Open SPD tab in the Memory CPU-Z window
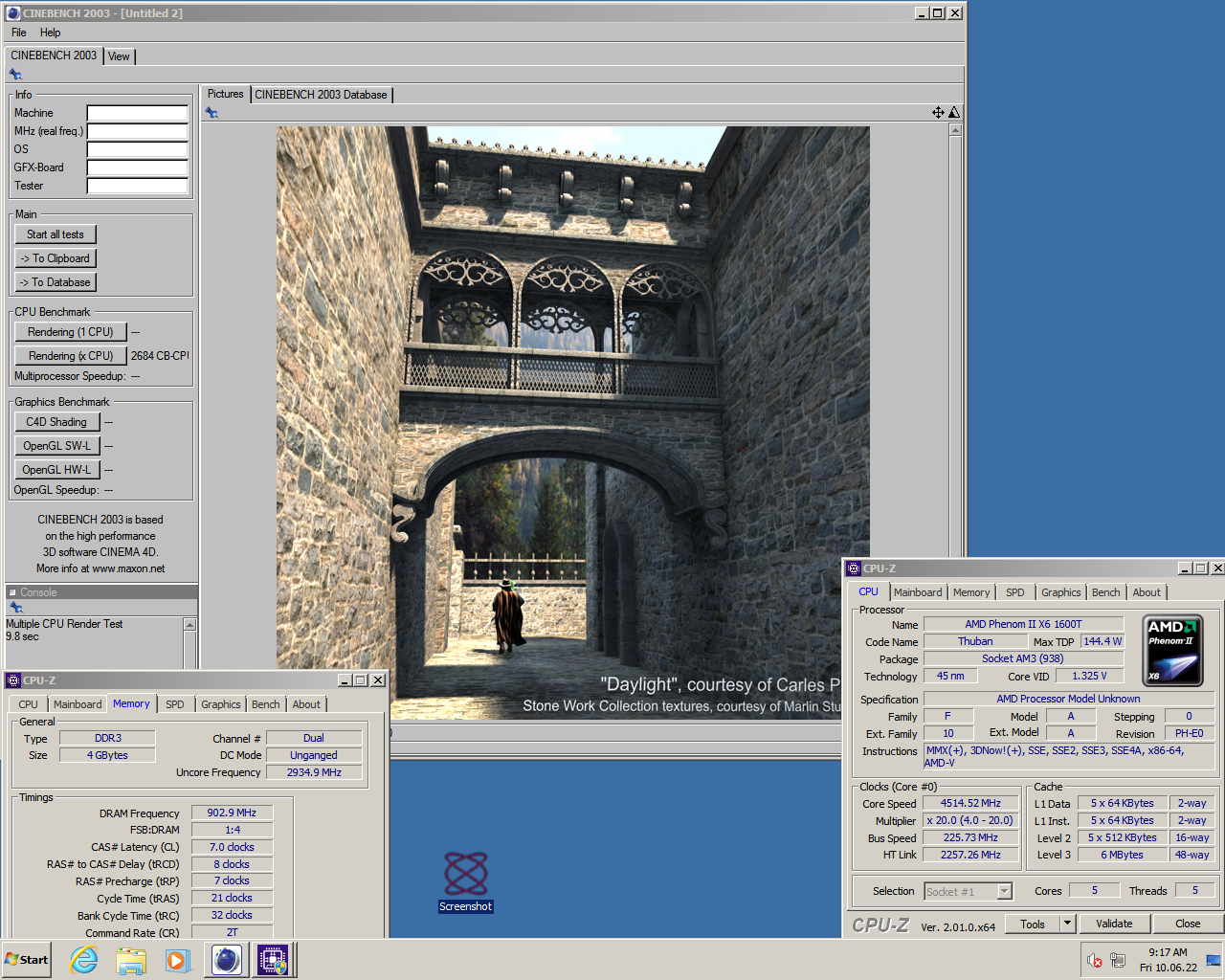The height and width of the screenshot is (980, 1225). (x=175, y=704)
